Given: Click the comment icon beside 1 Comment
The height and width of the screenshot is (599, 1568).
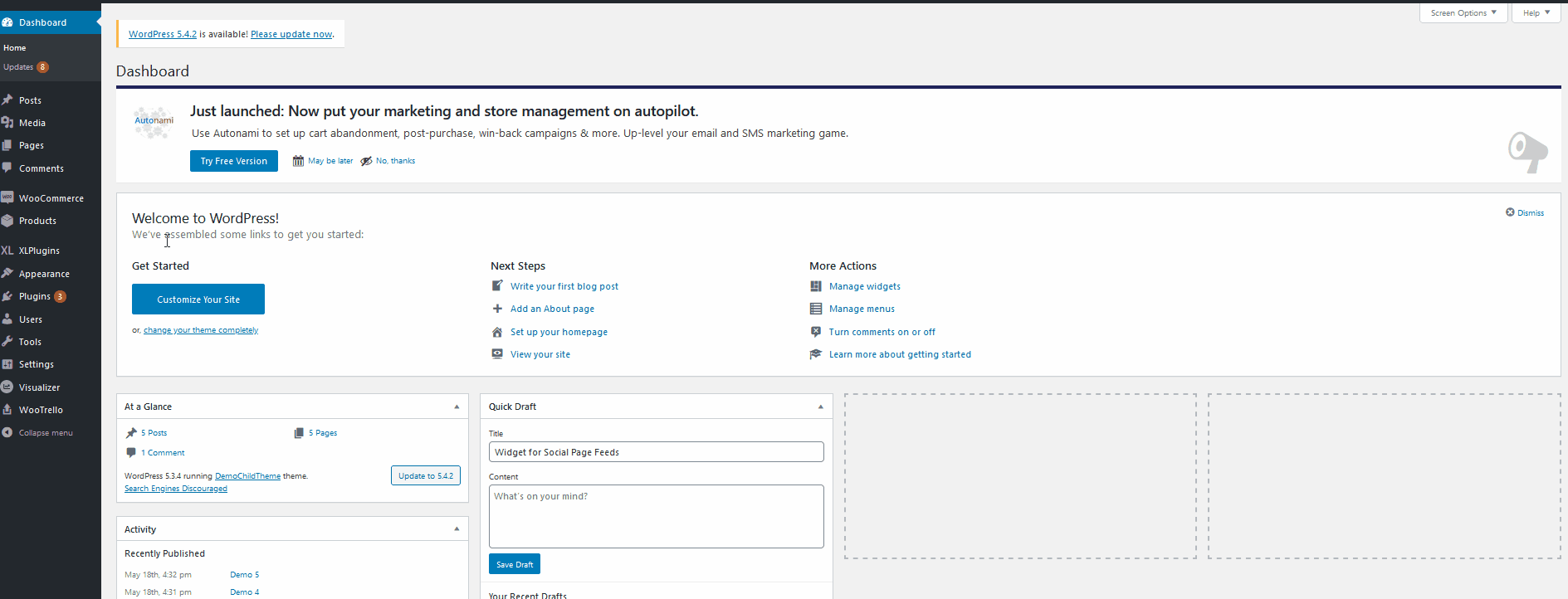Looking at the screenshot, I should coord(131,452).
